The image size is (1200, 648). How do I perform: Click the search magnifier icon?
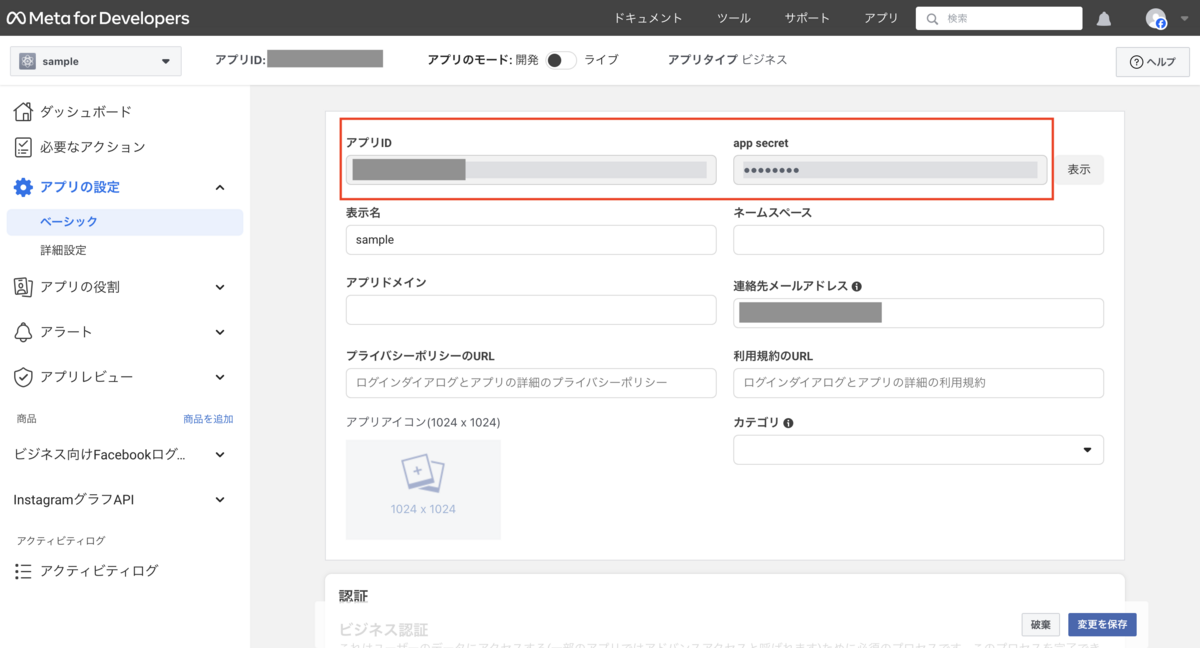click(x=932, y=19)
